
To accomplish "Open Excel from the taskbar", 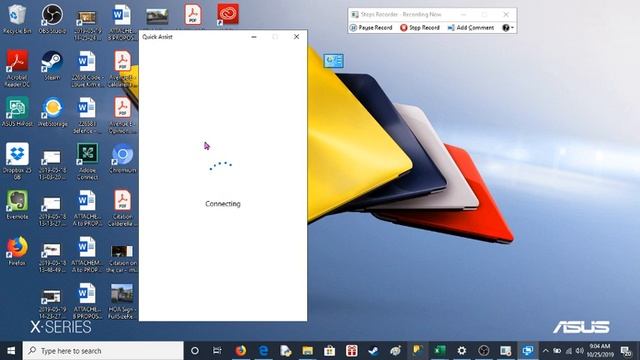I will pos(440,351).
